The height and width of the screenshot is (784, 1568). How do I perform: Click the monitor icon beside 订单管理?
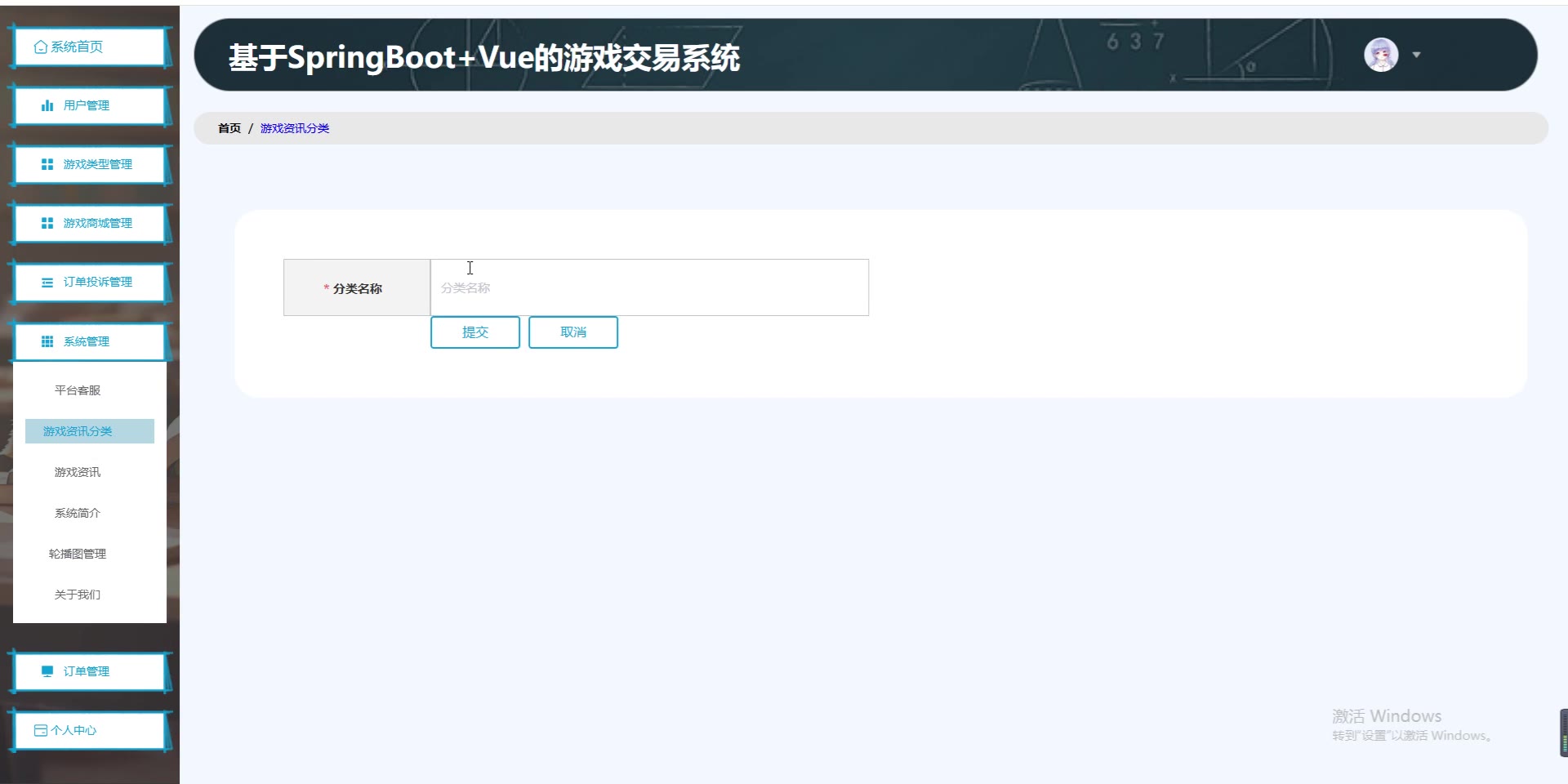(47, 671)
